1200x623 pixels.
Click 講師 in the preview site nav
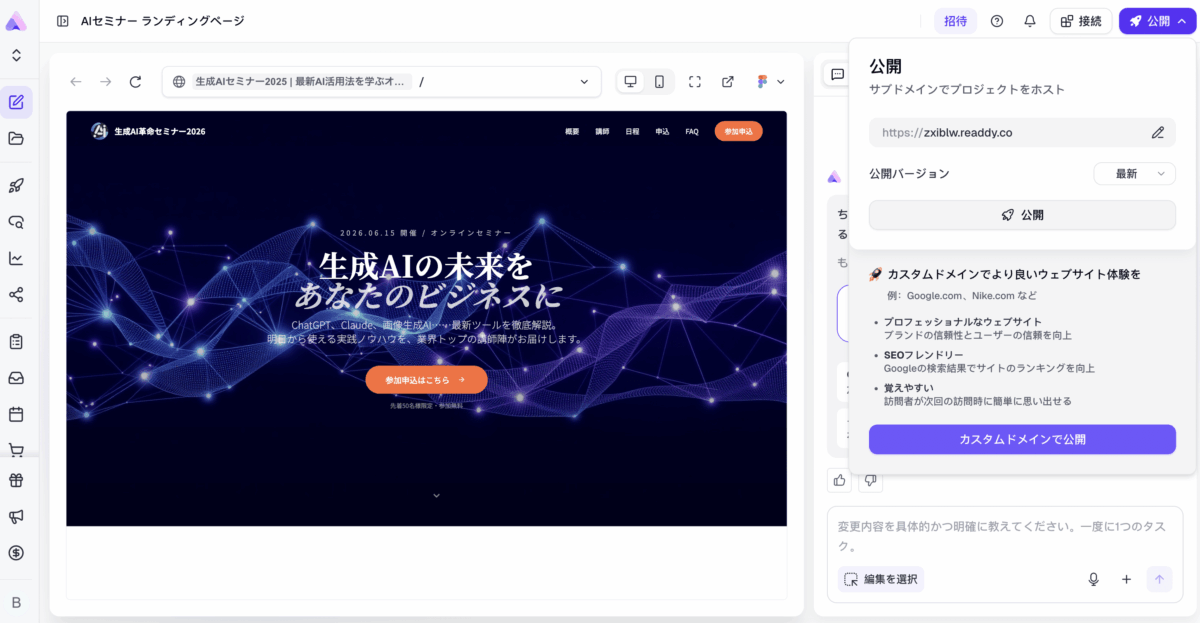click(602, 132)
